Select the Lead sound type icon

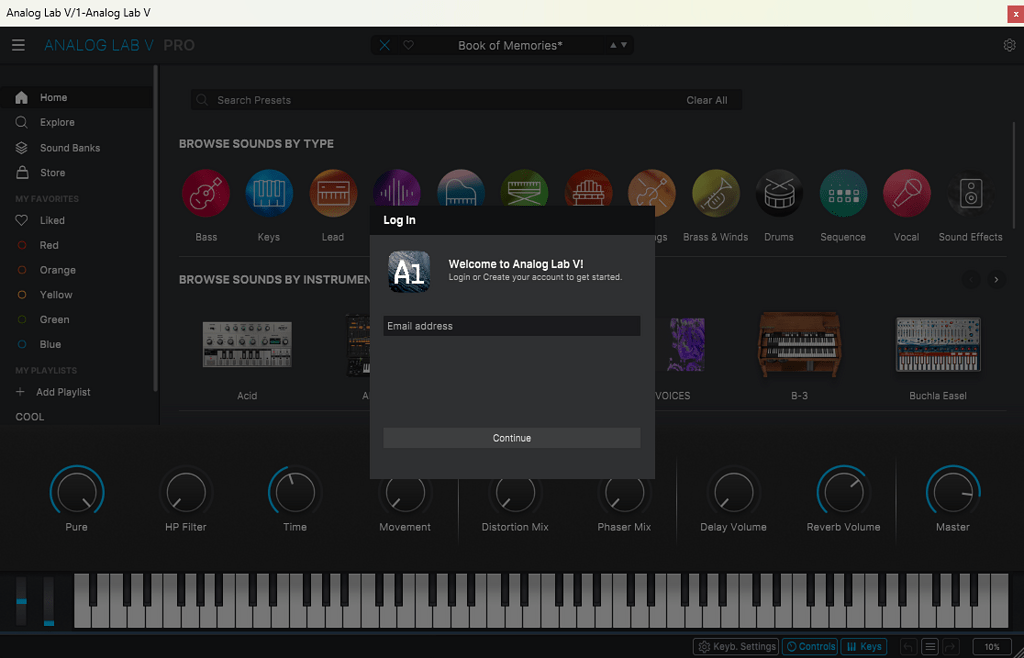click(333, 192)
